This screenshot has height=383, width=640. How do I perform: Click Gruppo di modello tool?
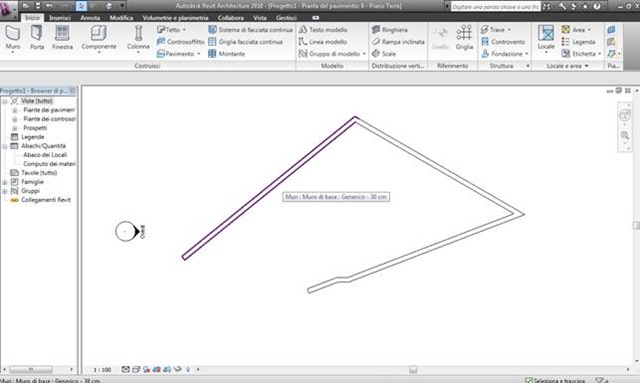(x=329, y=54)
